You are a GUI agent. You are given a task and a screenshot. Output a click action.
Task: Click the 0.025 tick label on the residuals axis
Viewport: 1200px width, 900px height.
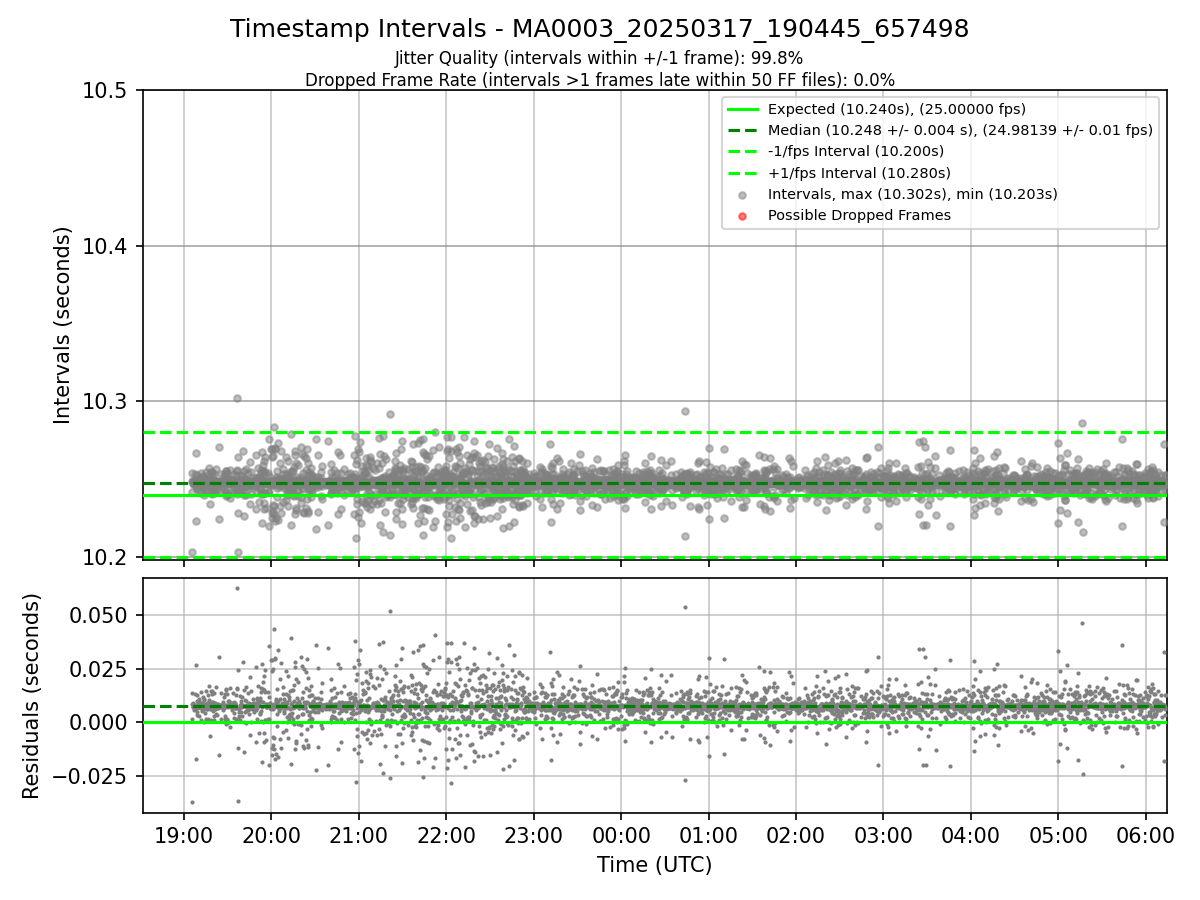click(100, 669)
